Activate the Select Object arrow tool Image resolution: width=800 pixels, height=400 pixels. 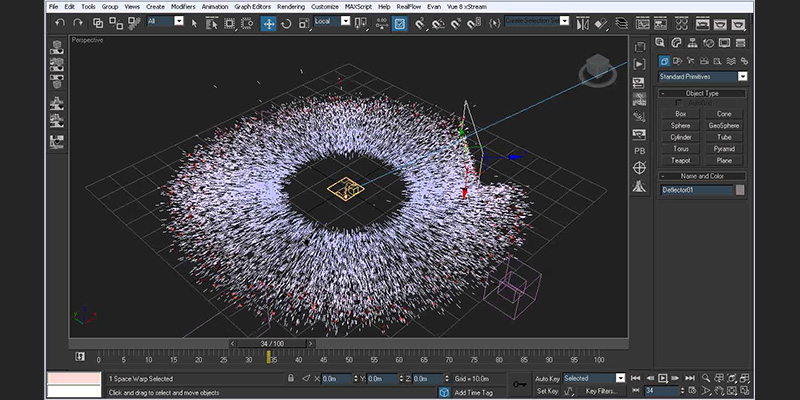[x=194, y=23]
